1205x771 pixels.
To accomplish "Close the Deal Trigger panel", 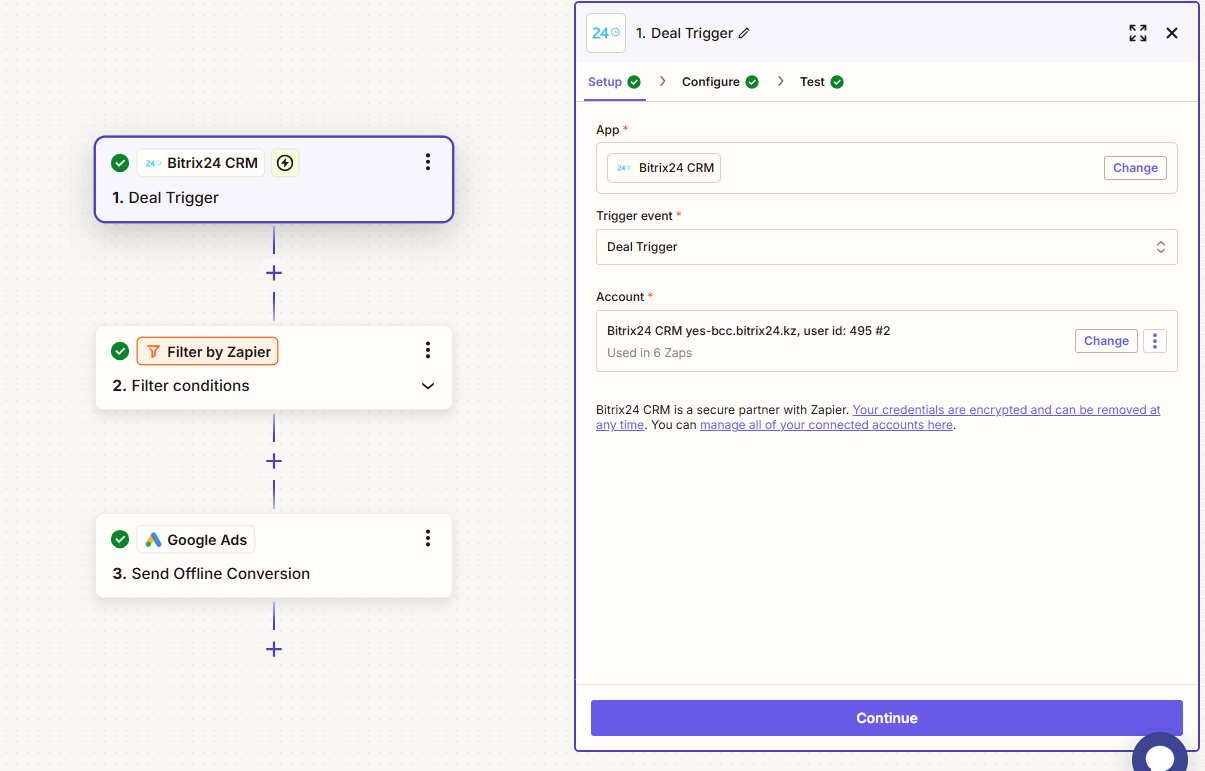I will pyautogui.click(x=1172, y=33).
